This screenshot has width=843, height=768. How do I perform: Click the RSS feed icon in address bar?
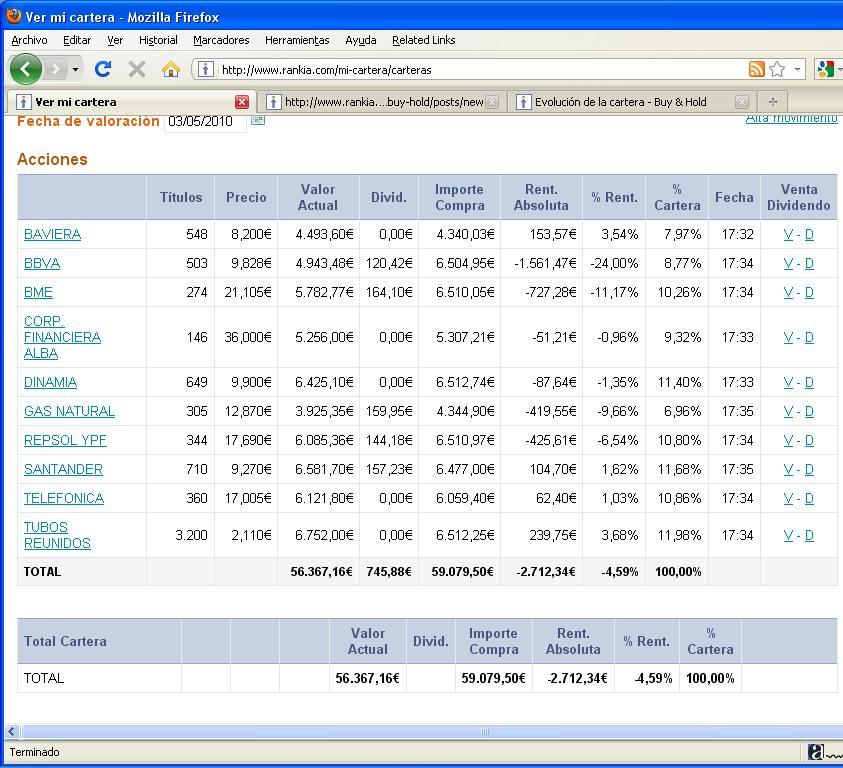pos(757,69)
